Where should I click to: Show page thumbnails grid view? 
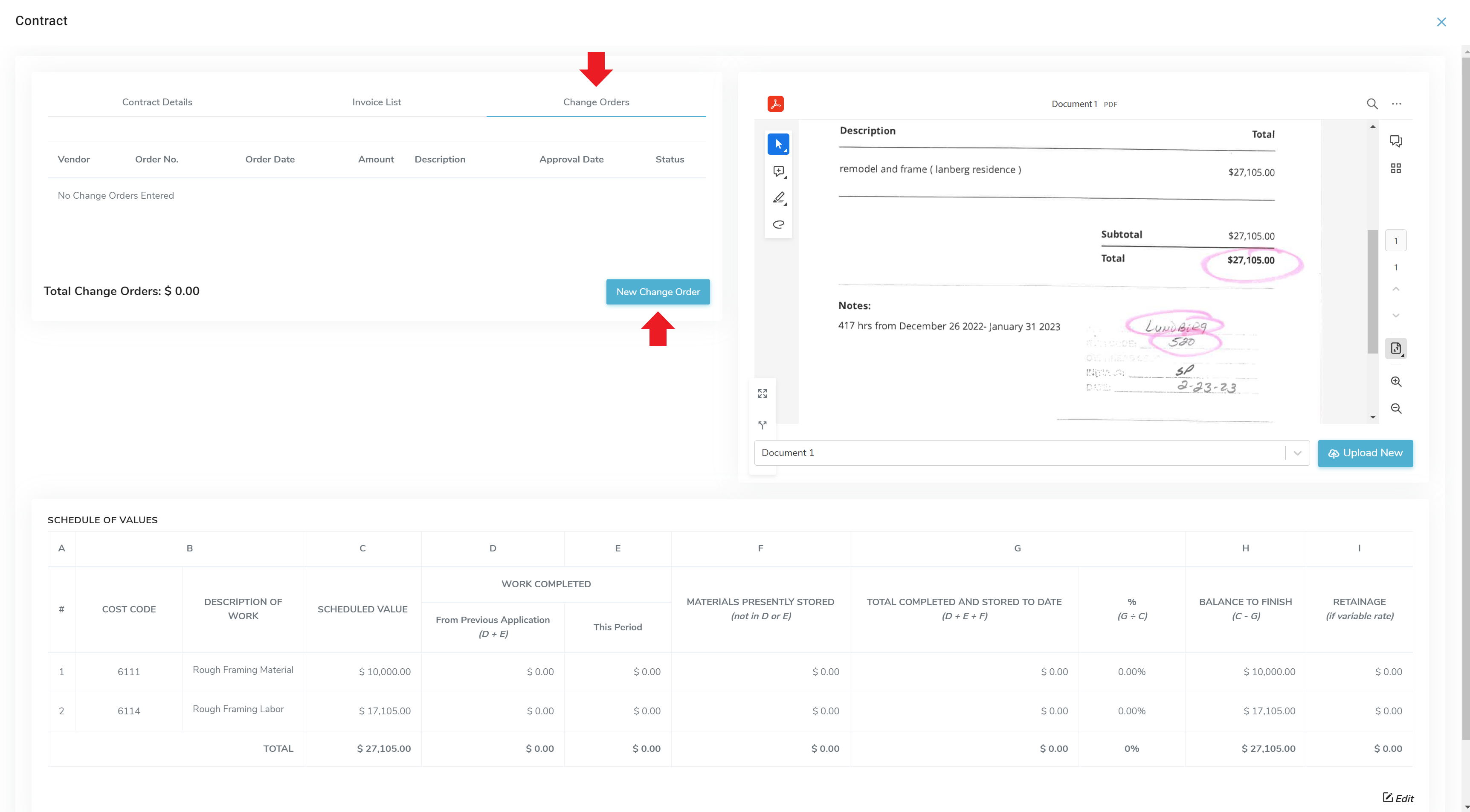point(1396,168)
